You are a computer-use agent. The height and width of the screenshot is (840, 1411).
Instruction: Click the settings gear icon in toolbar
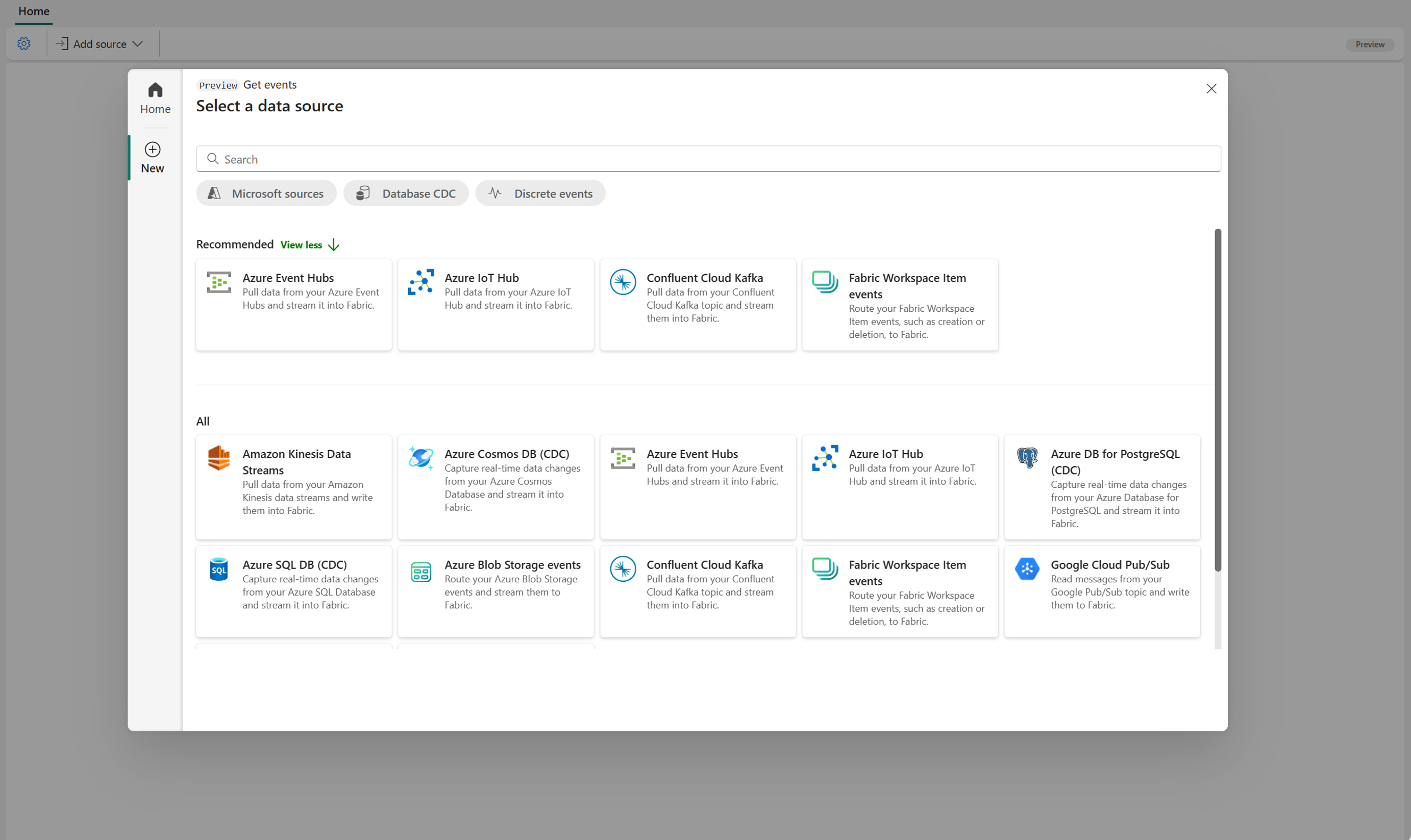point(24,43)
